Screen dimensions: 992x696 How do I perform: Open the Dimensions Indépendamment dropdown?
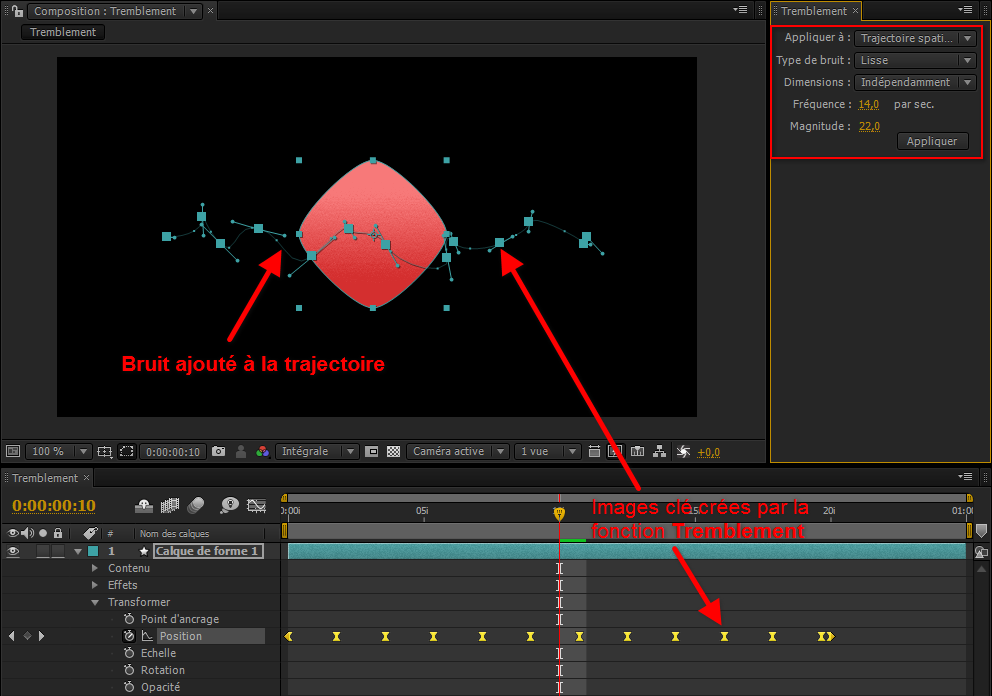point(915,82)
